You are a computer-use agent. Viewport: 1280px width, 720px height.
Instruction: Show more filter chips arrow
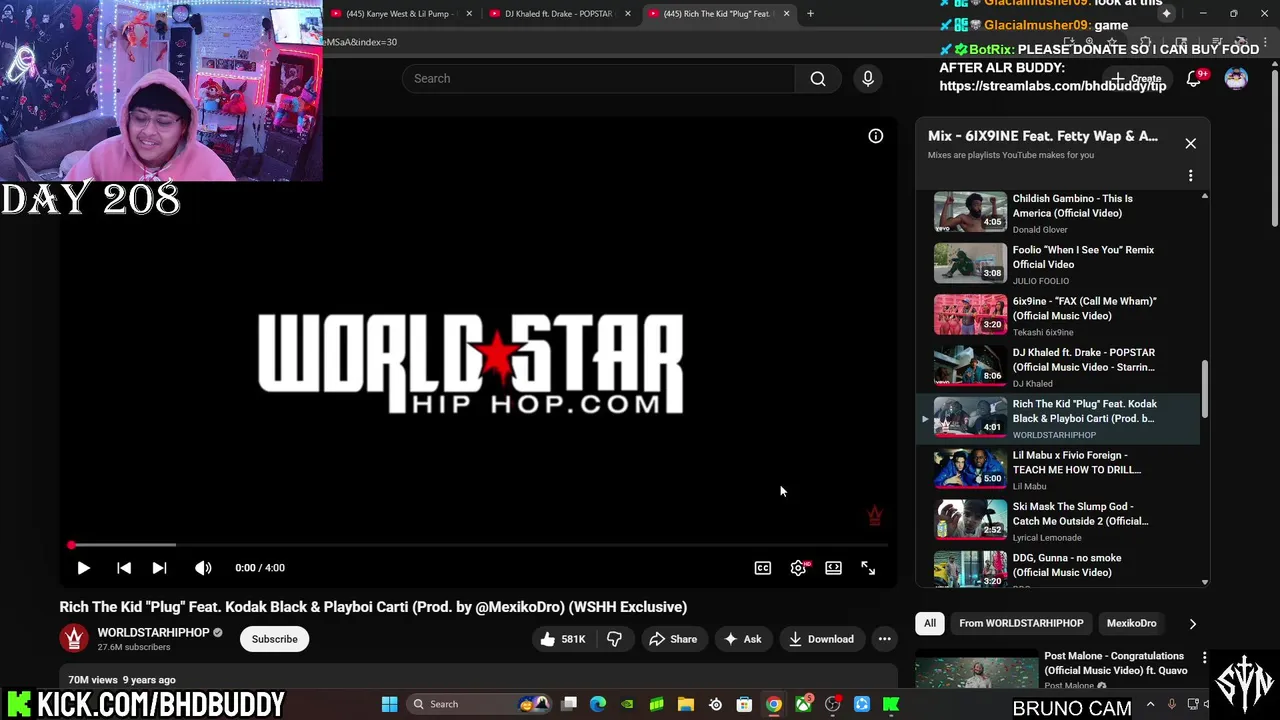pyautogui.click(x=1192, y=623)
